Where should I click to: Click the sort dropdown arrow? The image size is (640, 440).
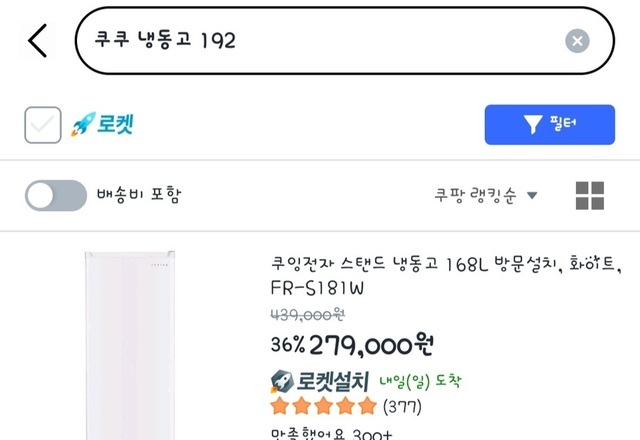pos(532,196)
